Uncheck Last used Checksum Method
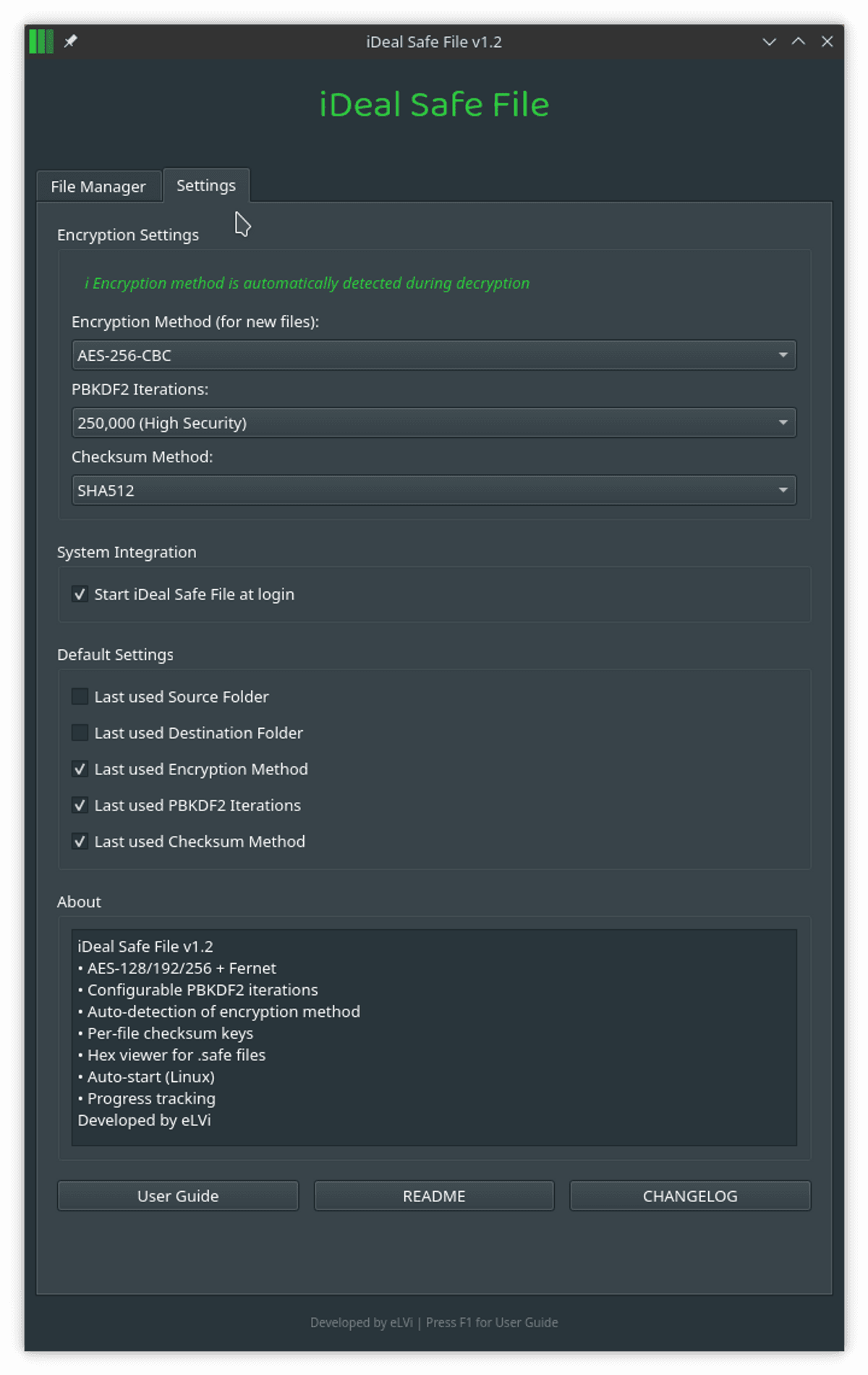 [80, 842]
